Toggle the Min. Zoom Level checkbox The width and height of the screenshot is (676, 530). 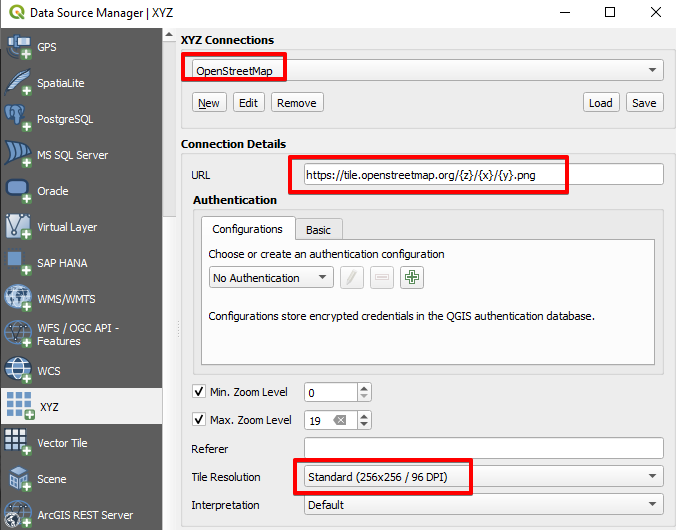[x=199, y=392]
